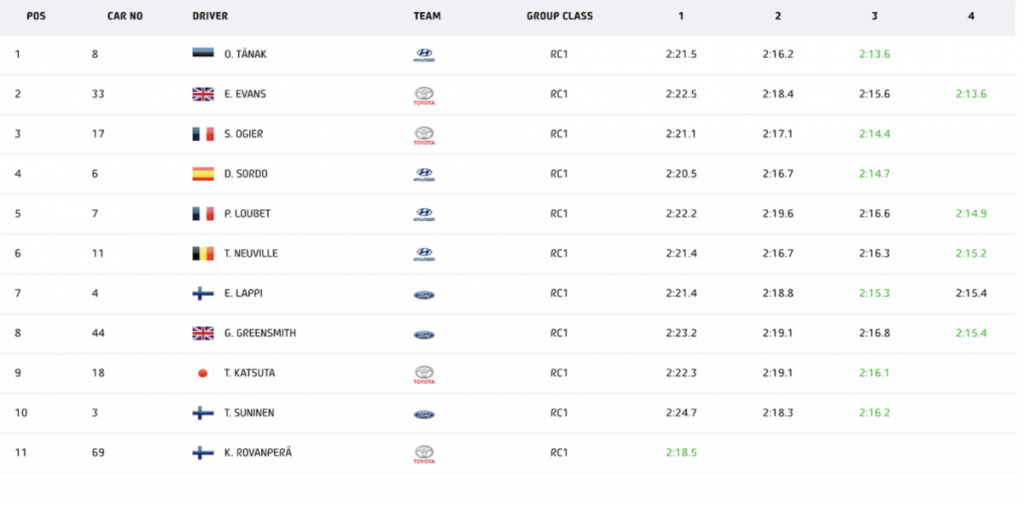
Task: Click Finnish flag beside K. Rovanperä
Action: pyautogui.click(x=203, y=453)
